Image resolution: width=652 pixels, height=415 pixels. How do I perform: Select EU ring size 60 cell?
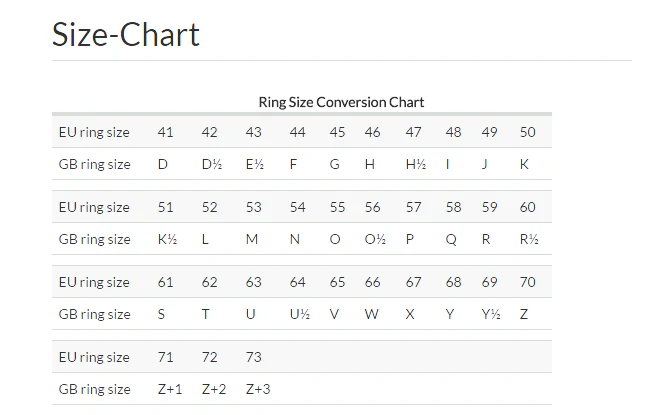coord(528,207)
